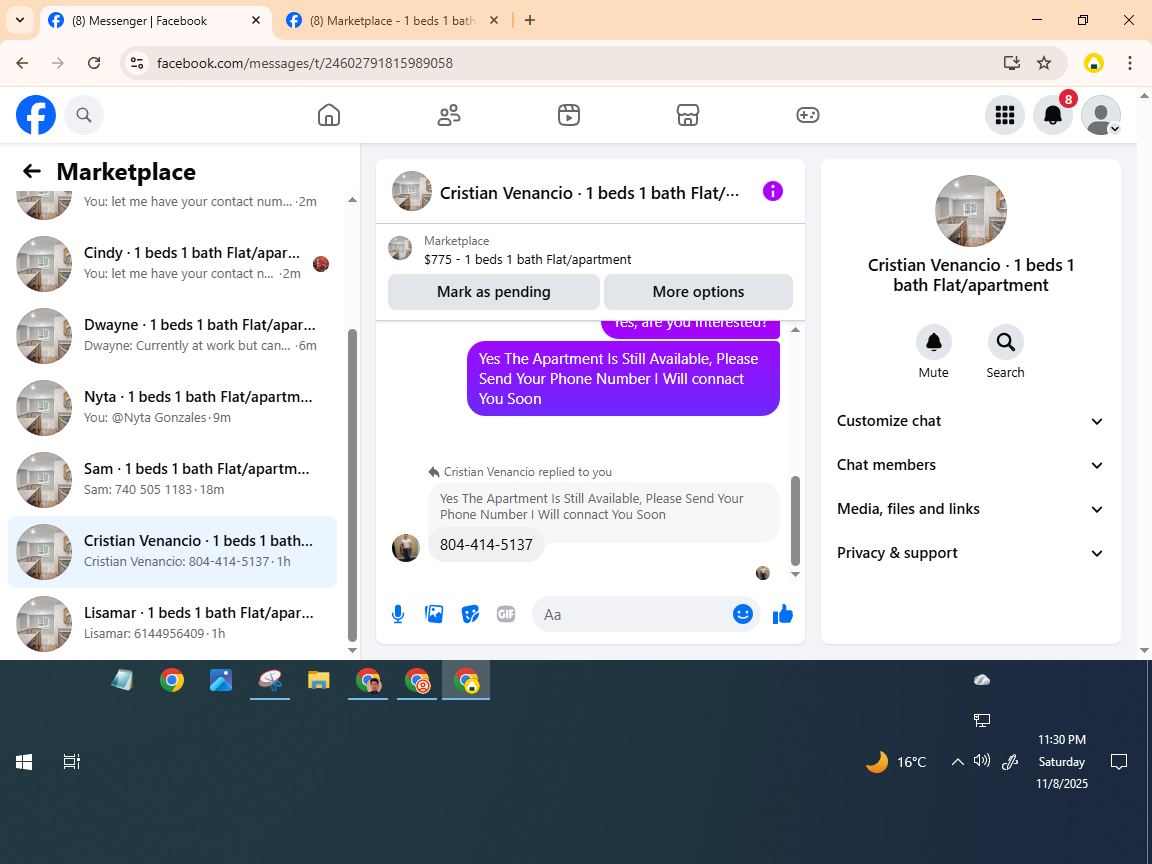Open Cindy's conversation
Image resolution: width=1152 pixels, height=864 pixels.
(173, 263)
